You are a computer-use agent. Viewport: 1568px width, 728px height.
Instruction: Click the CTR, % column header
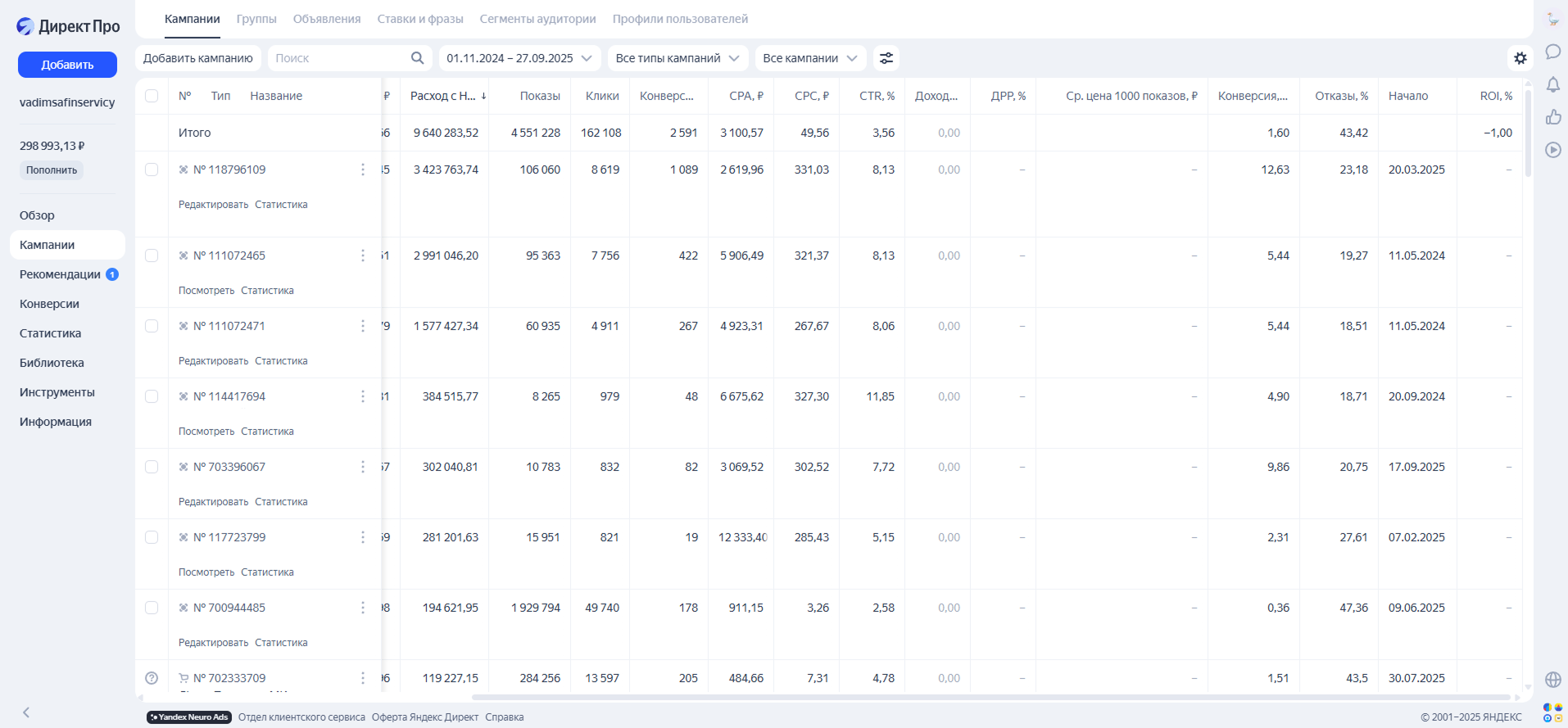pyautogui.click(x=877, y=96)
